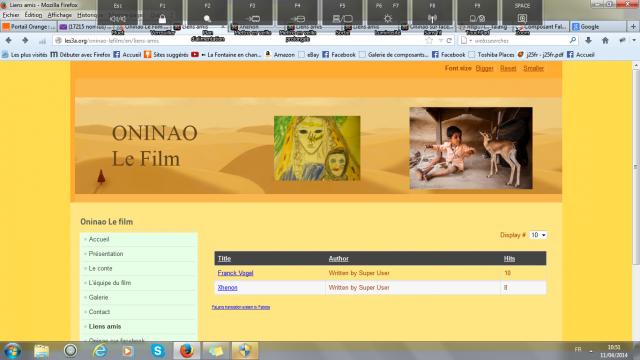This screenshot has height=360, width=640.
Task: Sort the table by the Author column
Action: coord(338,258)
